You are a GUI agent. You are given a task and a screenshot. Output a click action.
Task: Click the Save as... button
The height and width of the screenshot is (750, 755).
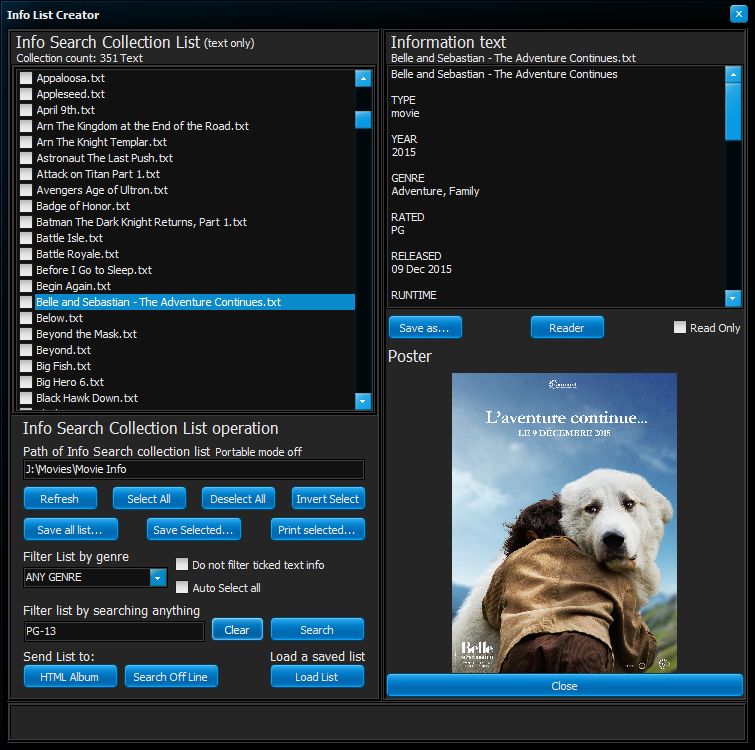coord(425,327)
